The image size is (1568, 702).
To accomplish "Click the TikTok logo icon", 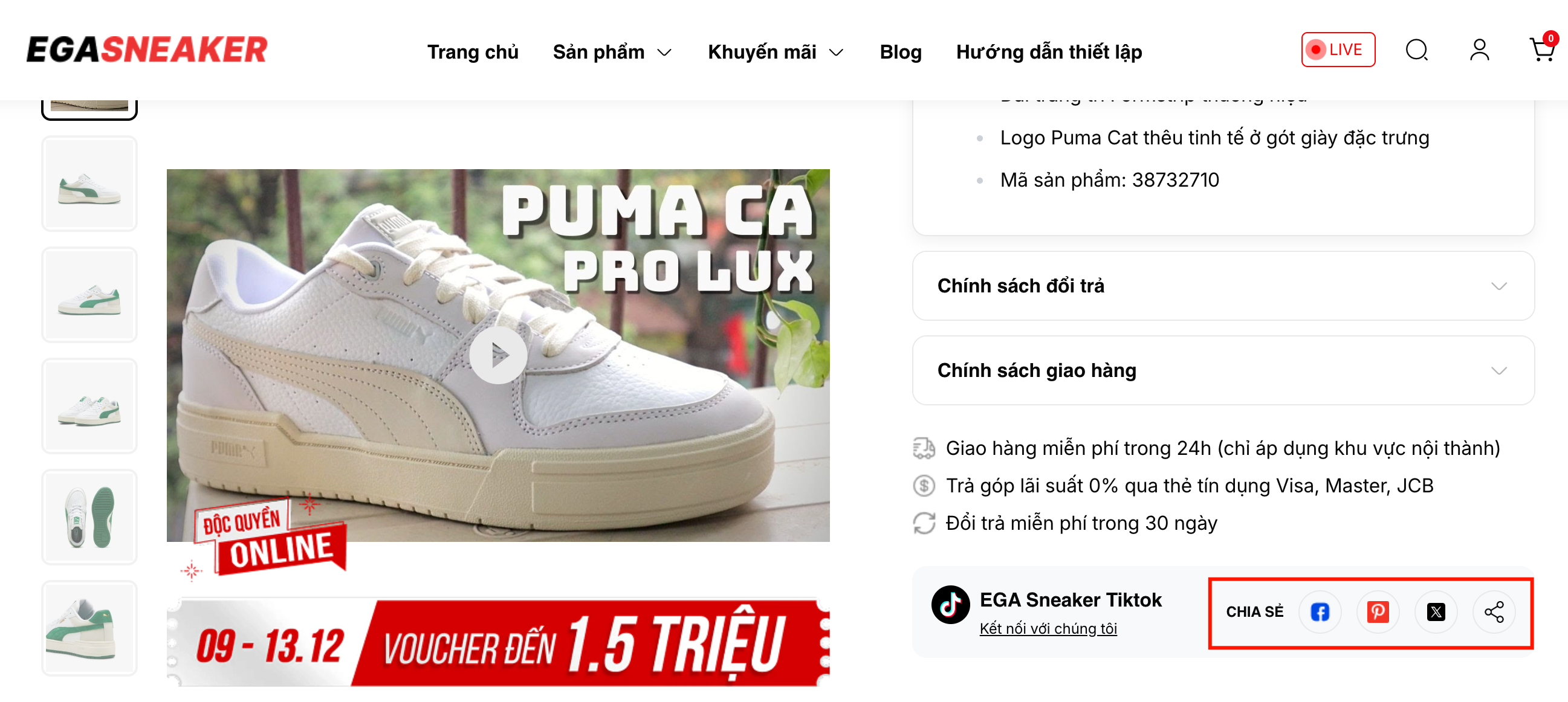I will [950, 605].
